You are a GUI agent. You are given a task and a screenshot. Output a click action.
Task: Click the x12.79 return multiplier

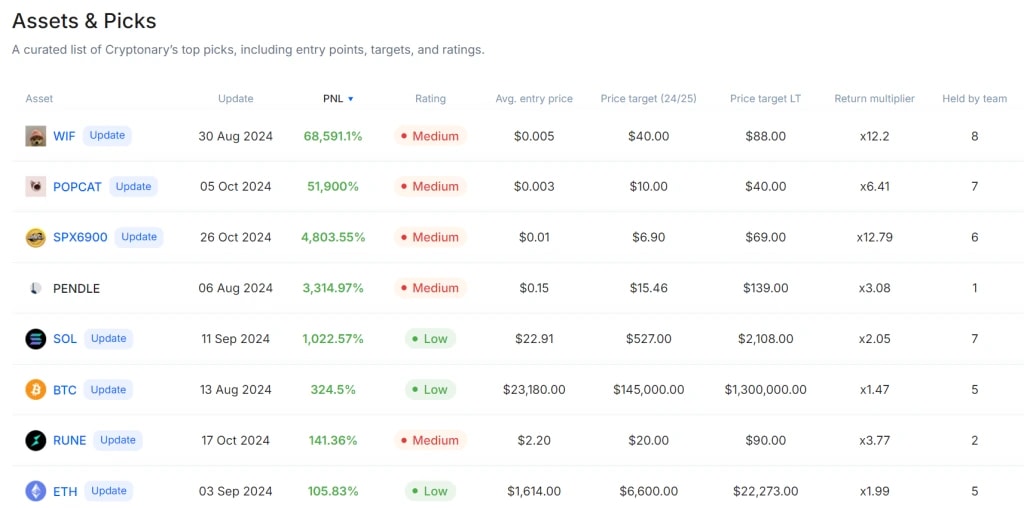[874, 237]
